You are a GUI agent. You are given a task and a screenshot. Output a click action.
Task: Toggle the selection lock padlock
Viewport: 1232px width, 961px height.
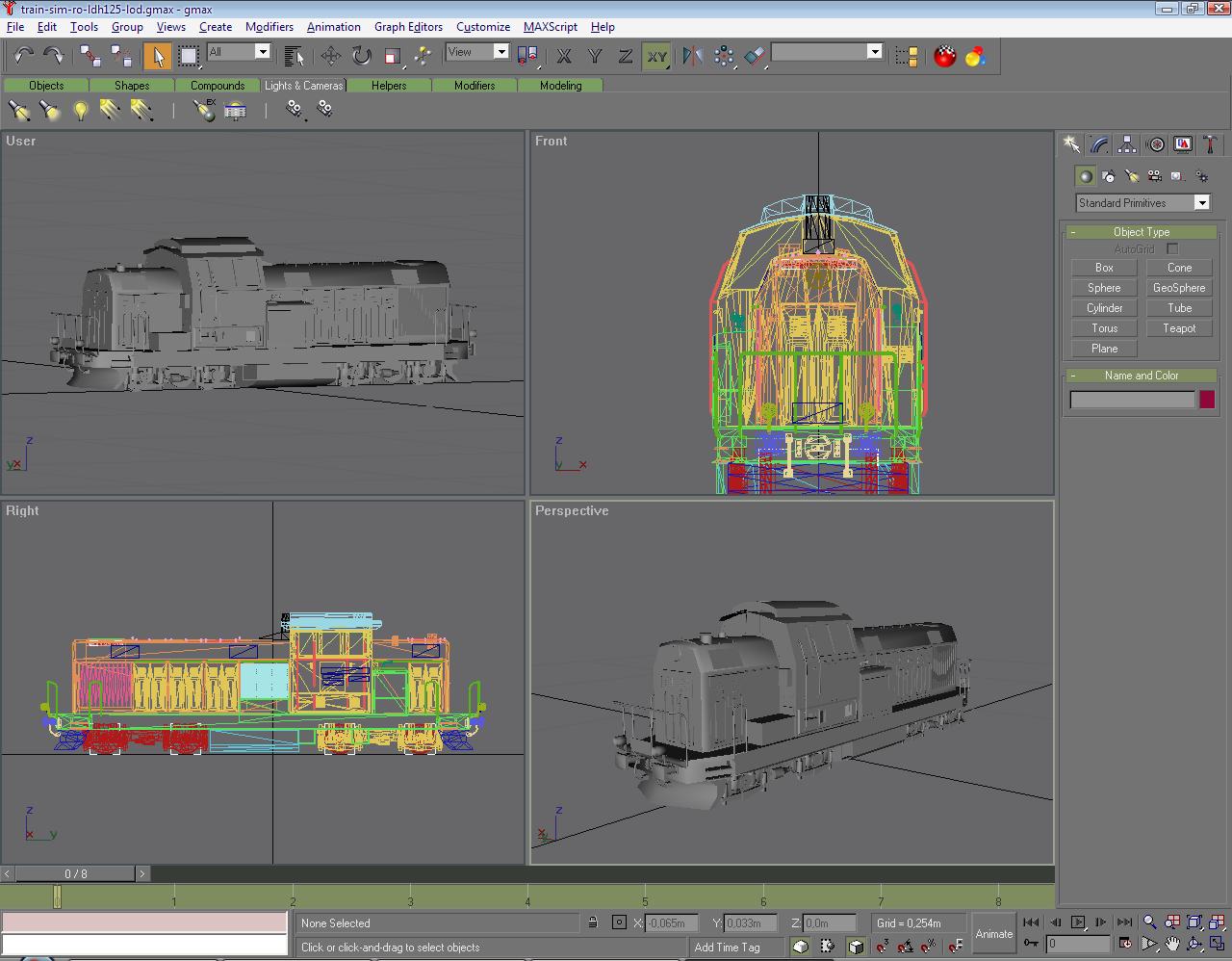(593, 922)
